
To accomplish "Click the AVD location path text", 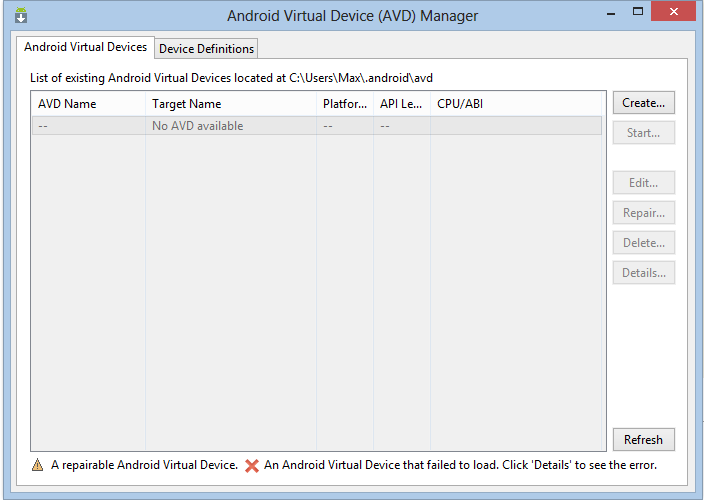I will point(361,78).
